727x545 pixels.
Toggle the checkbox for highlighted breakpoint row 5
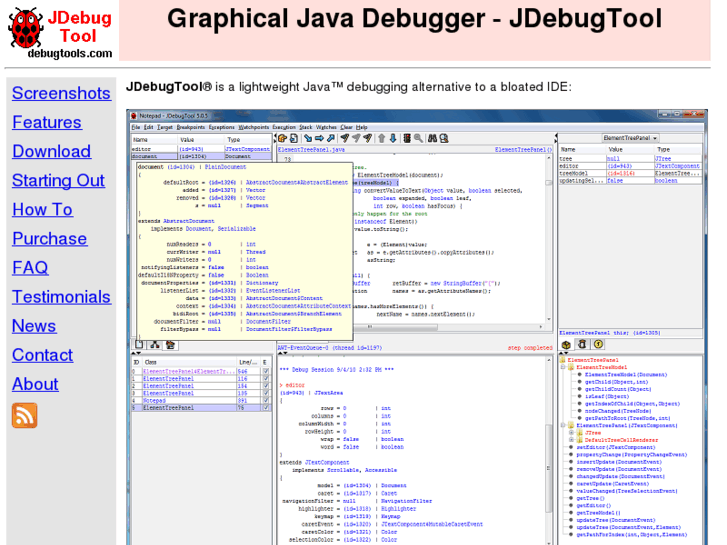(x=266, y=408)
